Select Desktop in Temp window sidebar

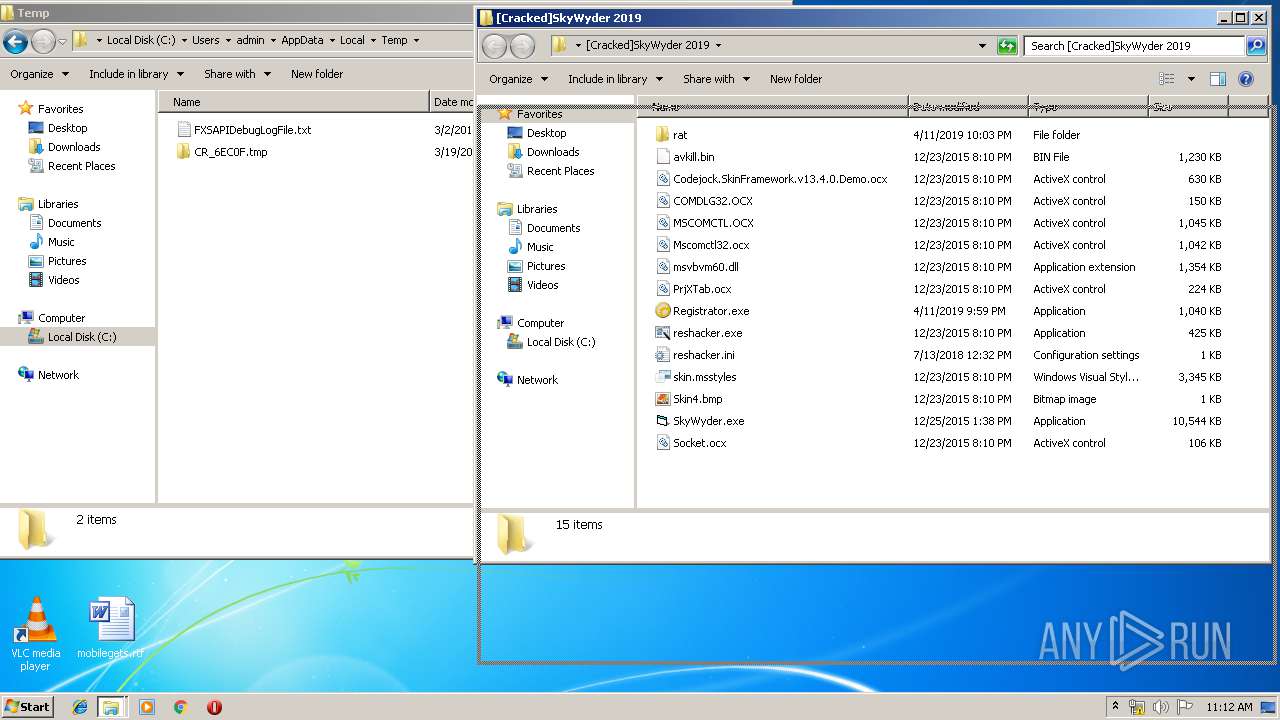[x=68, y=128]
